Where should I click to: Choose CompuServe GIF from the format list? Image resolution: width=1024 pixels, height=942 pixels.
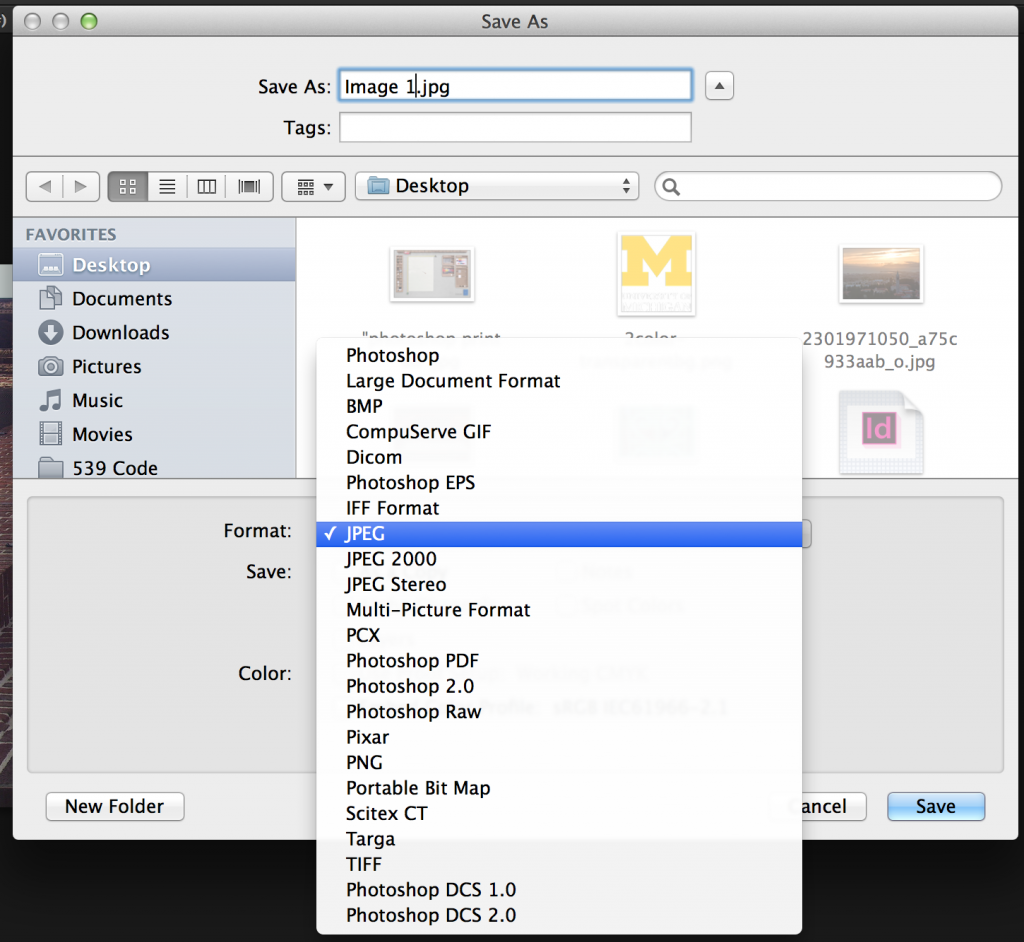click(x=418, y=431)
